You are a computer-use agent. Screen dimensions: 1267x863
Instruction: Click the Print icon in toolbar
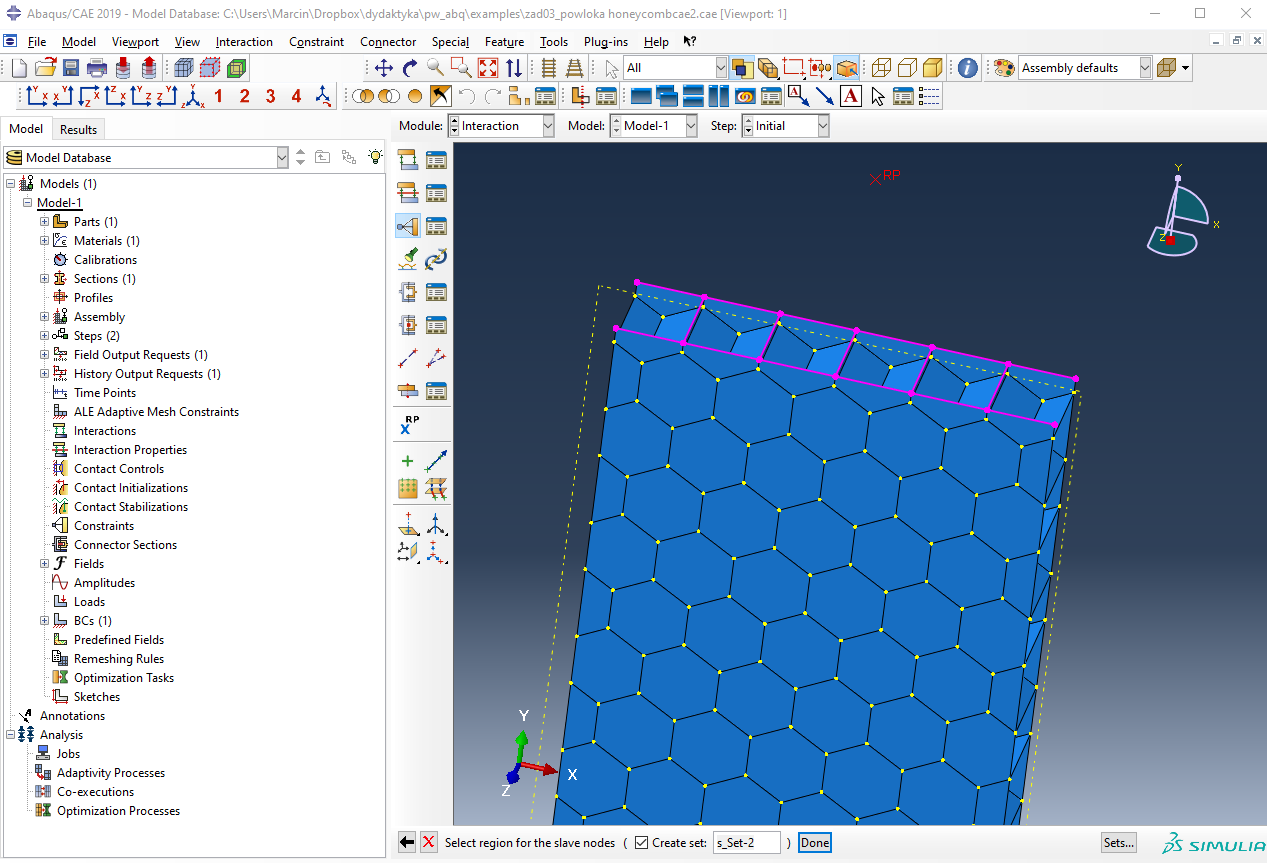coord(97,68)
